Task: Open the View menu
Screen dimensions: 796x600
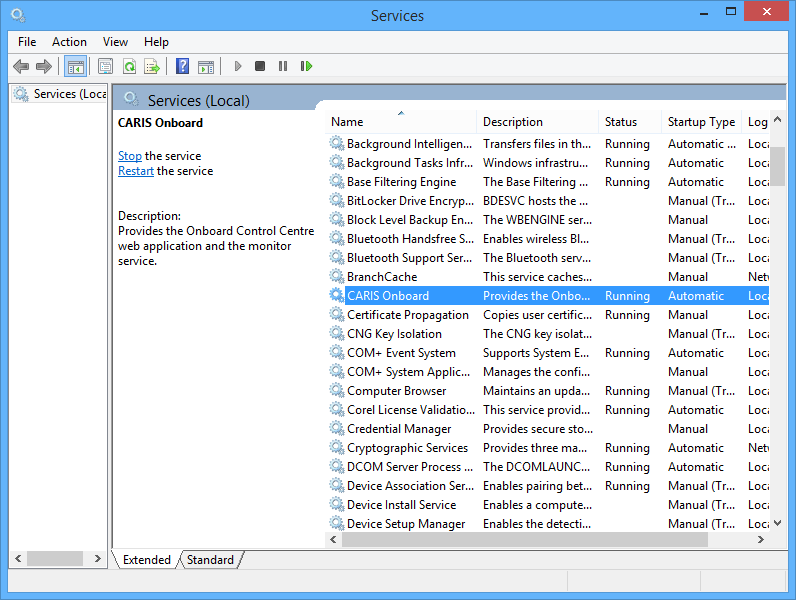Action: point(115,42)
